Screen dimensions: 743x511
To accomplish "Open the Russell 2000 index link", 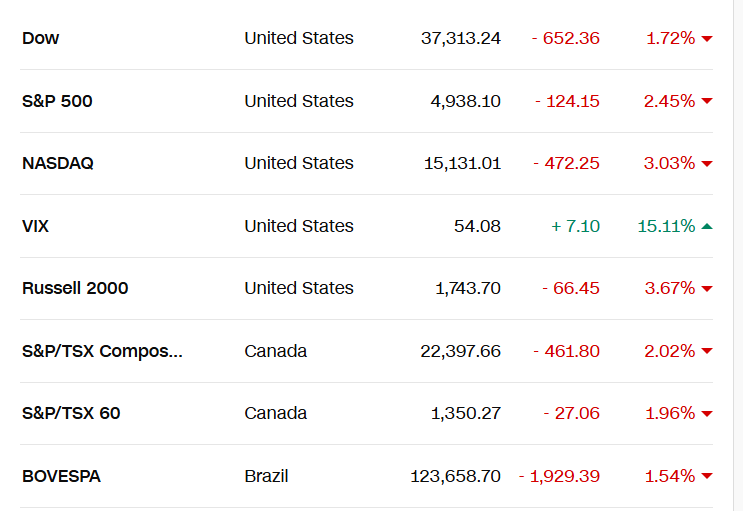I will 75,288.
